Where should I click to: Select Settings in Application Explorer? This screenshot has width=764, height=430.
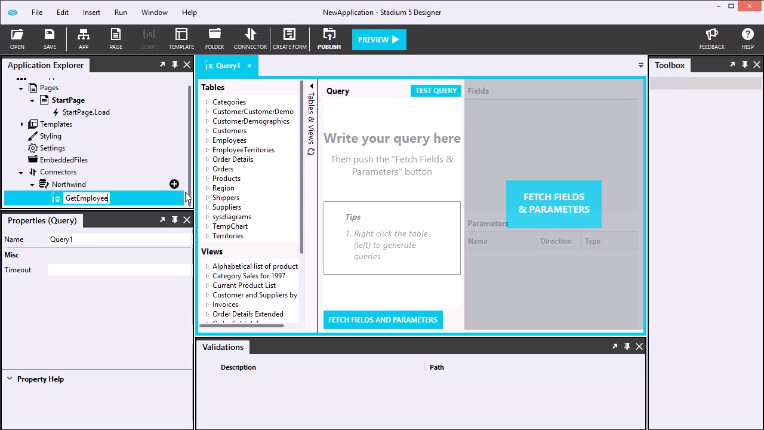click(x=52, y=148)
